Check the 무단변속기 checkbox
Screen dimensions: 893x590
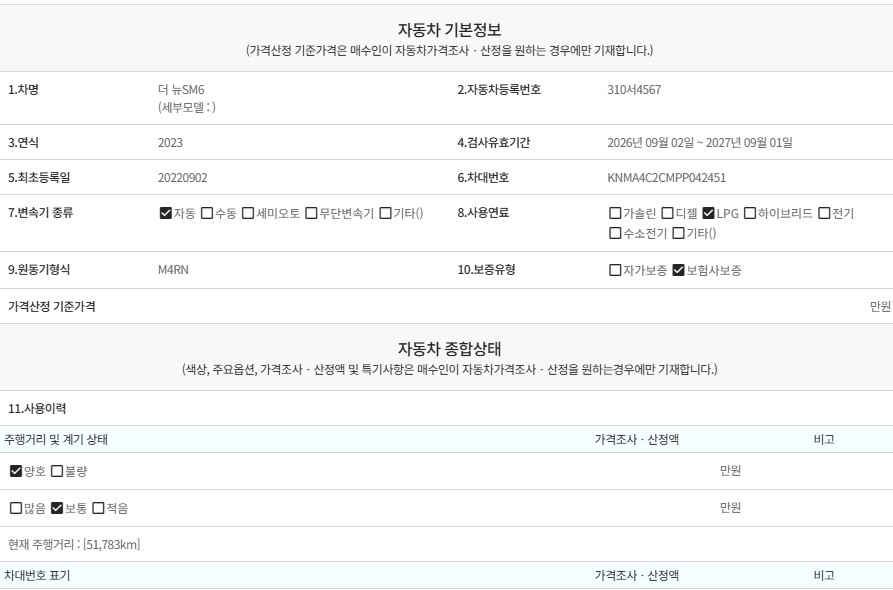pyautogui.click(x=311, y=213)
